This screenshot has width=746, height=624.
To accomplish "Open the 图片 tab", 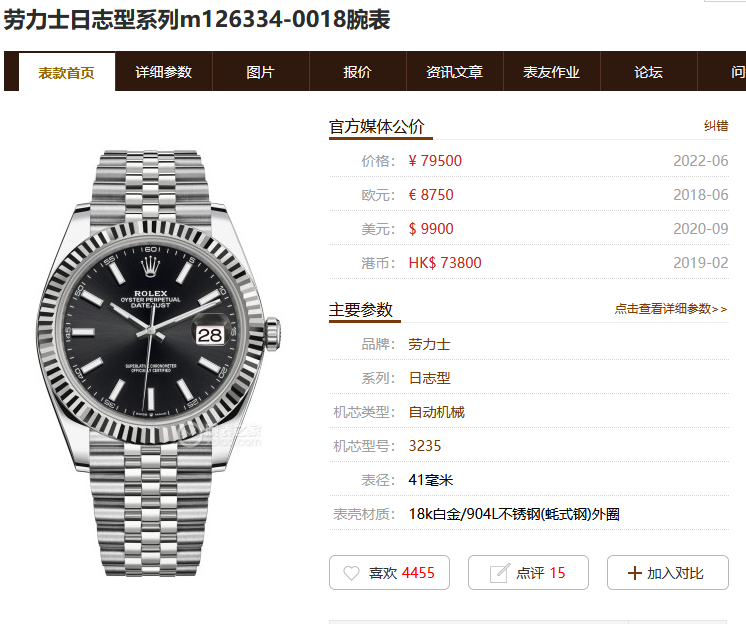I will [x=261, y=72].
